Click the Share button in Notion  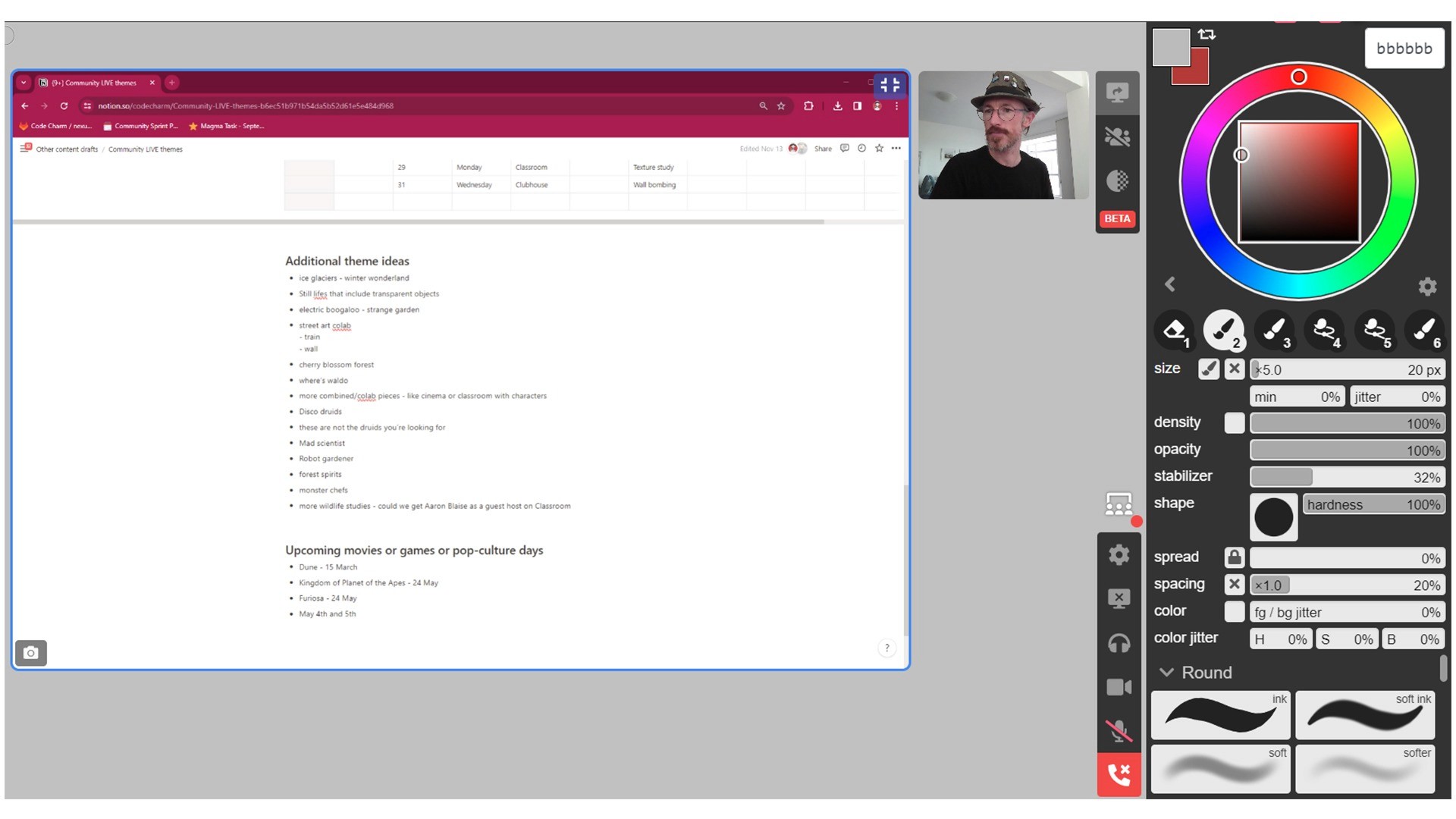tap(823, 149)
